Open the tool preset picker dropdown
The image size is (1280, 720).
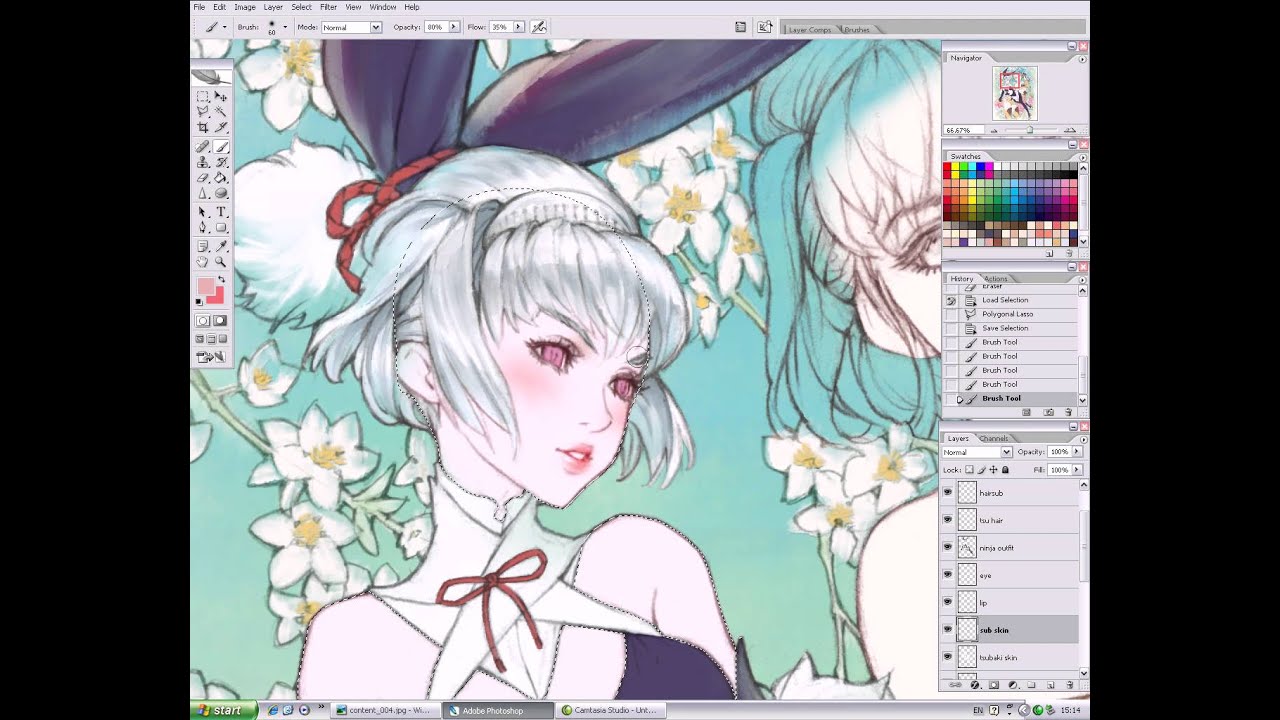tap(225, 27)
